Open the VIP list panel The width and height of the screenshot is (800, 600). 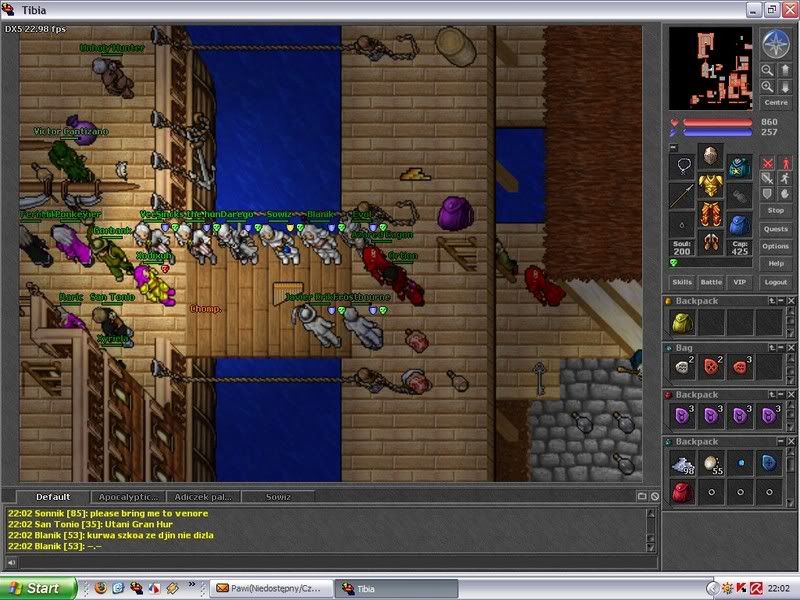pyautogui.click(x=739, y=282)
